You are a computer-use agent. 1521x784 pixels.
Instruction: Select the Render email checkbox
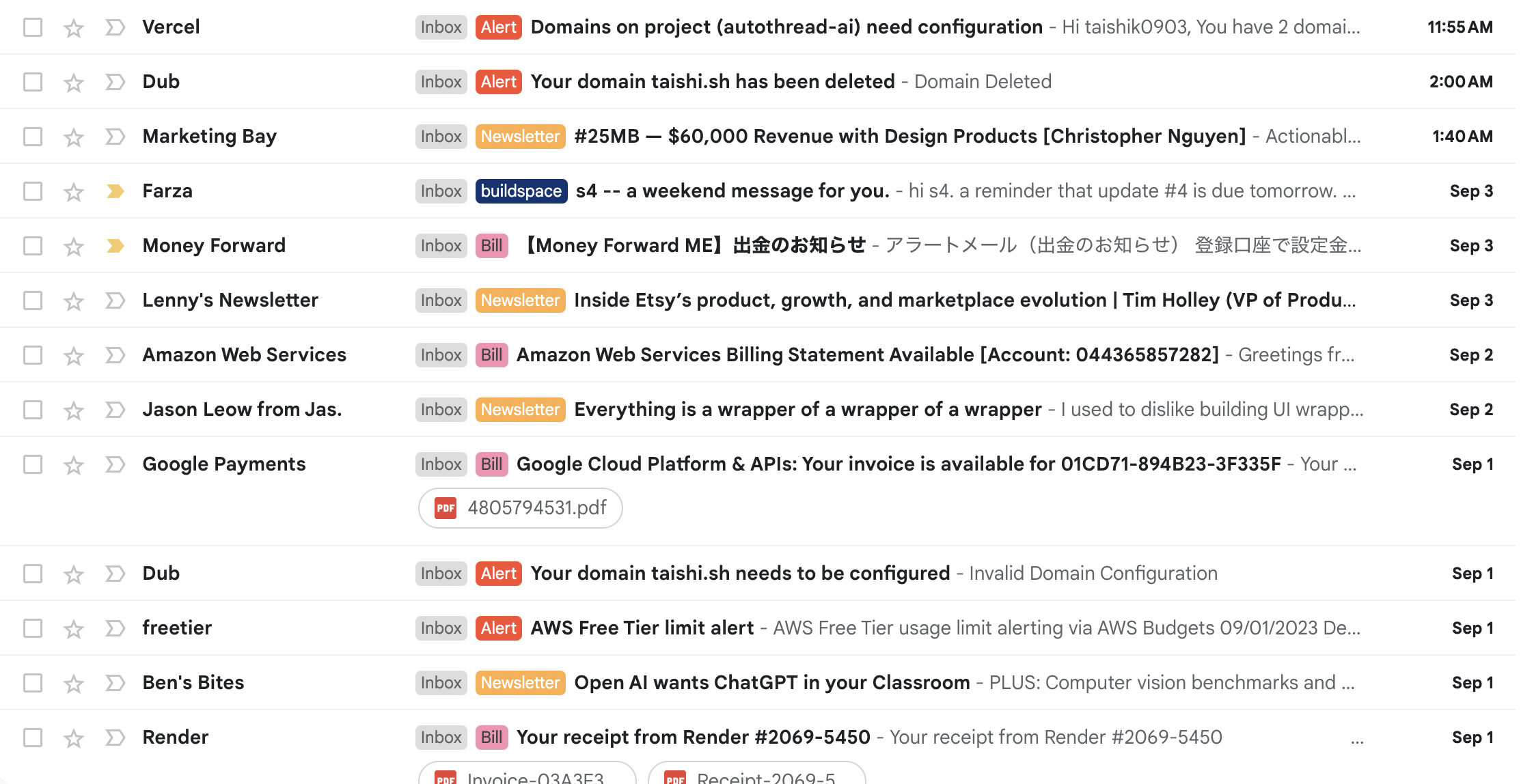tap(33, 738)
